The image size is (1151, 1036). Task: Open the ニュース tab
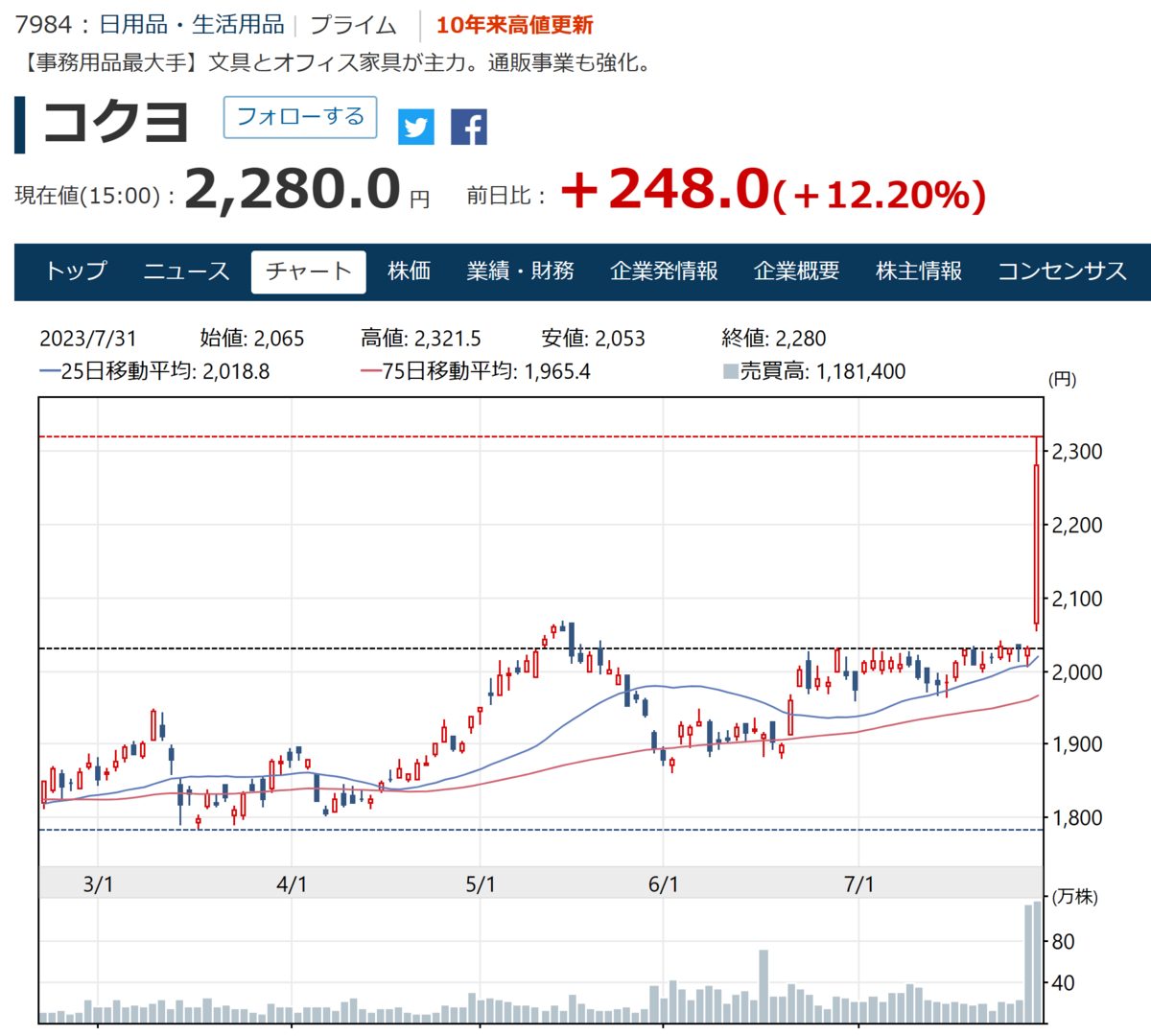pyautogui.click(x=187, y=271)
